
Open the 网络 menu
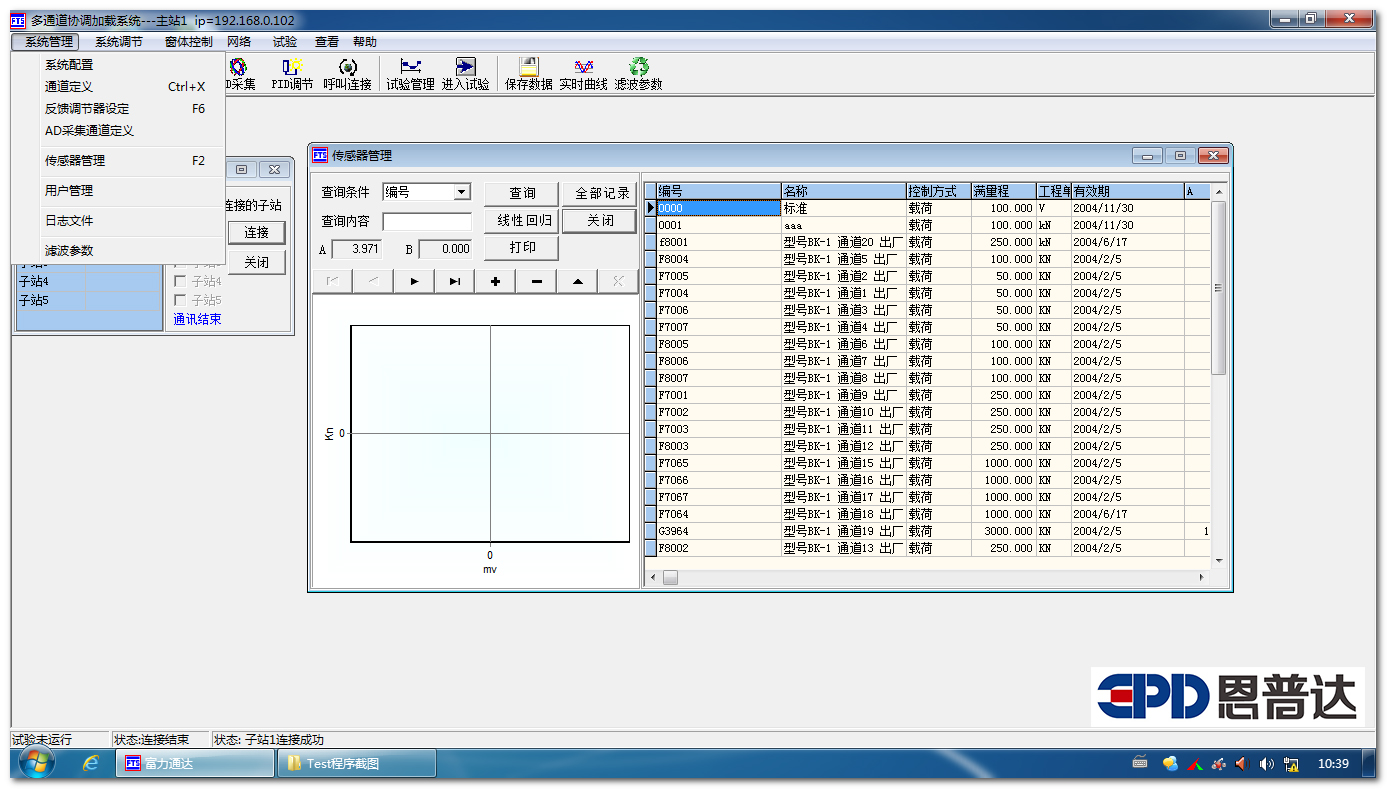pyautogui.click(x=239, y=42)
